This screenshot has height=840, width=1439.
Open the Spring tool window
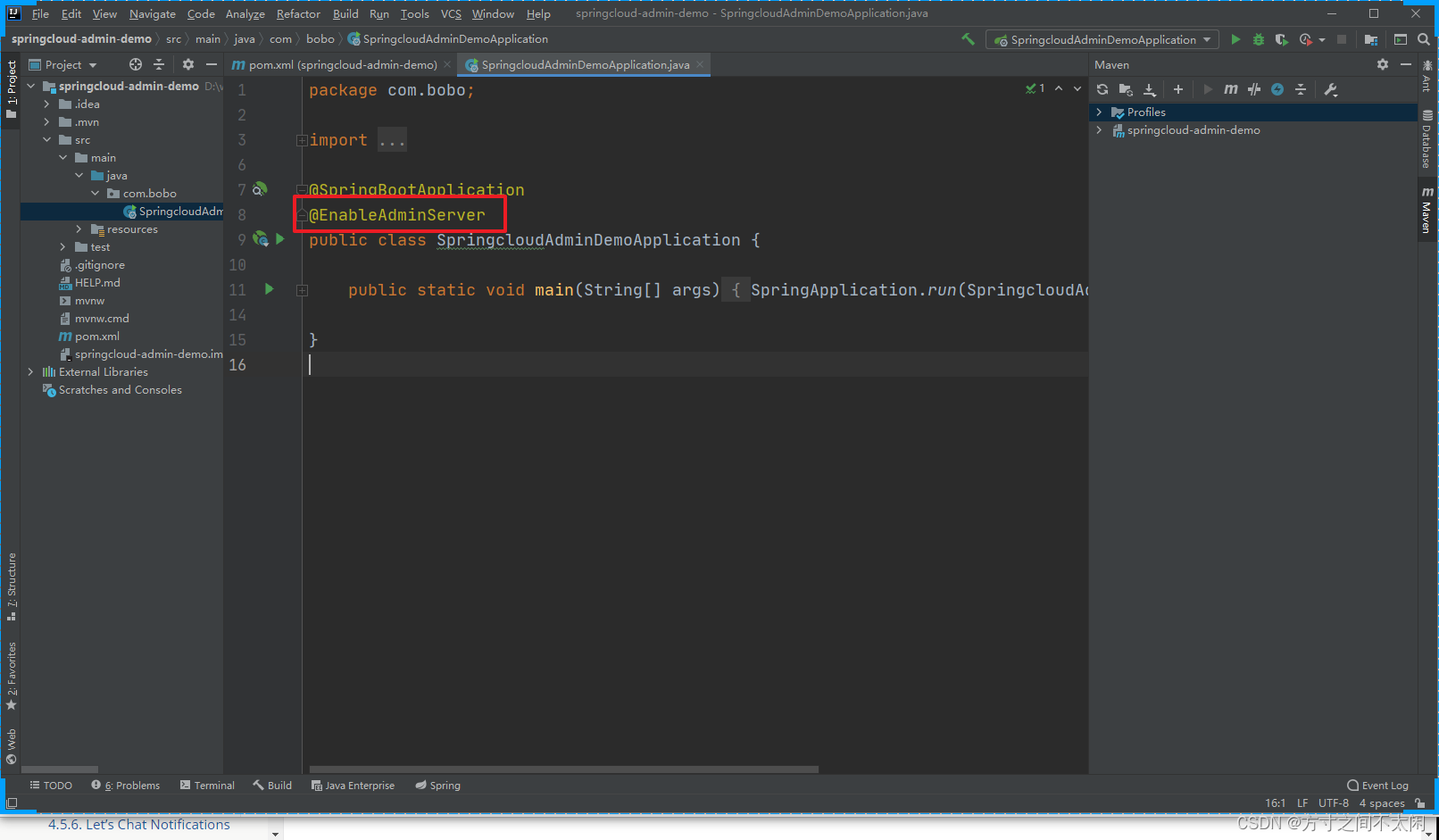(437, 785)
